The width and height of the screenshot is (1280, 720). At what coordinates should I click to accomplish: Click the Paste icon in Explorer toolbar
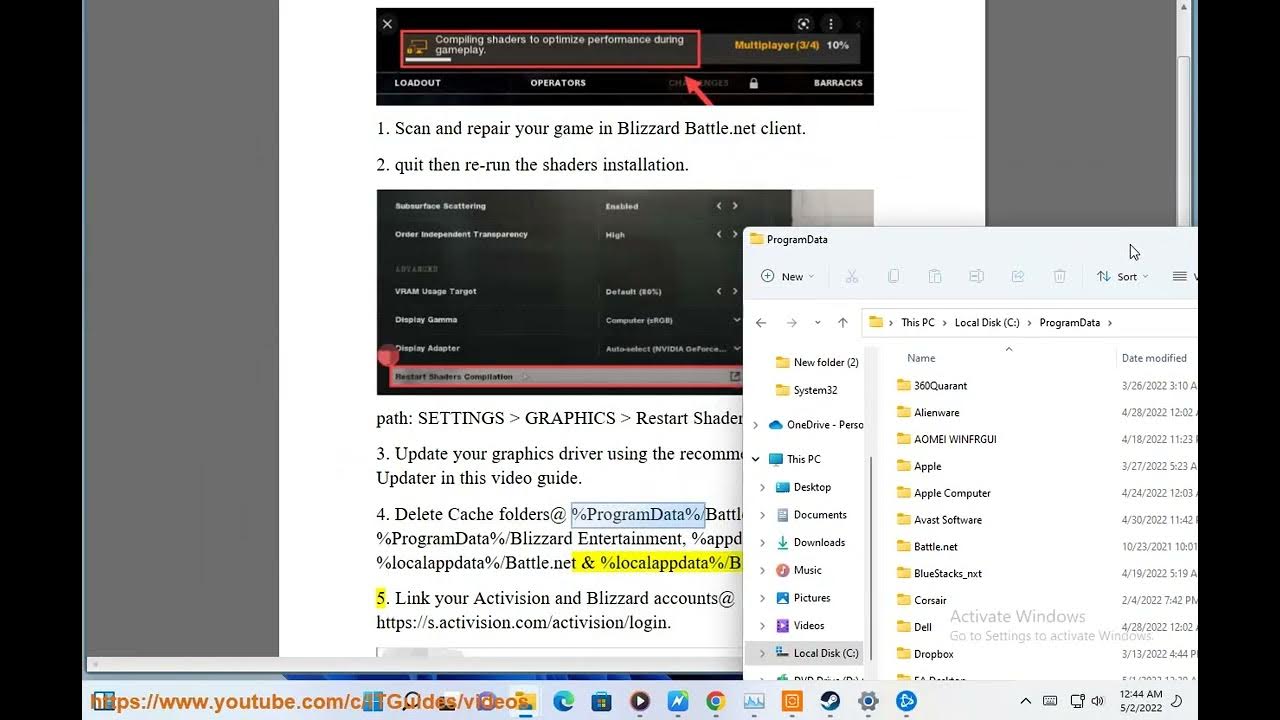(935, 276)
